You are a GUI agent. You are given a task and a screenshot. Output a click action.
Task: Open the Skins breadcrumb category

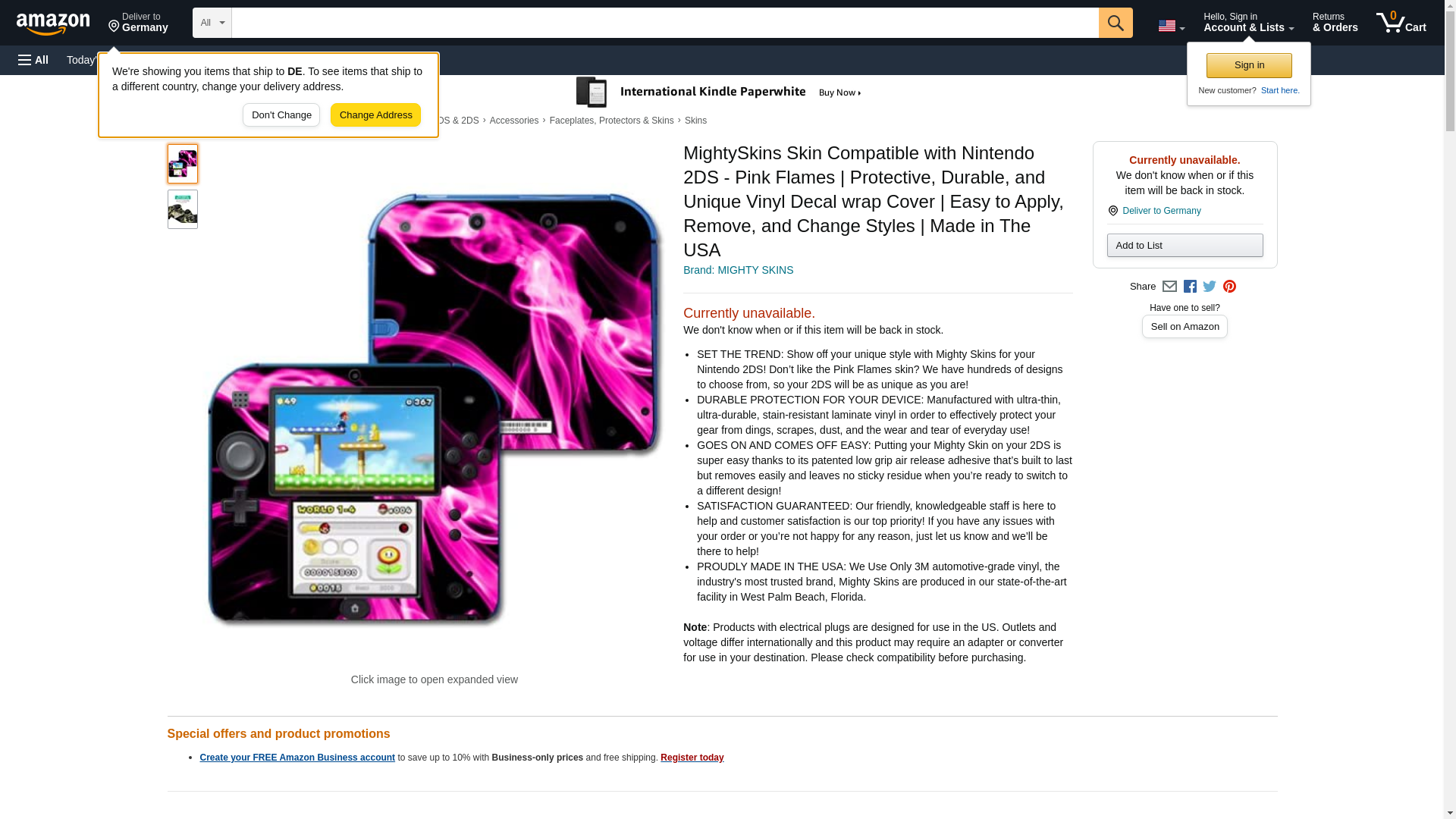[x=695, y=121]
